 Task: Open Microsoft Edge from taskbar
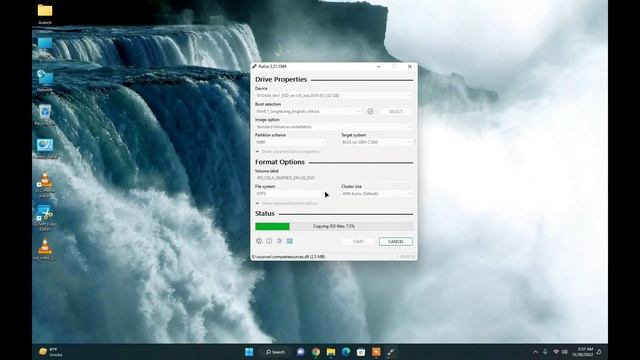346,352
